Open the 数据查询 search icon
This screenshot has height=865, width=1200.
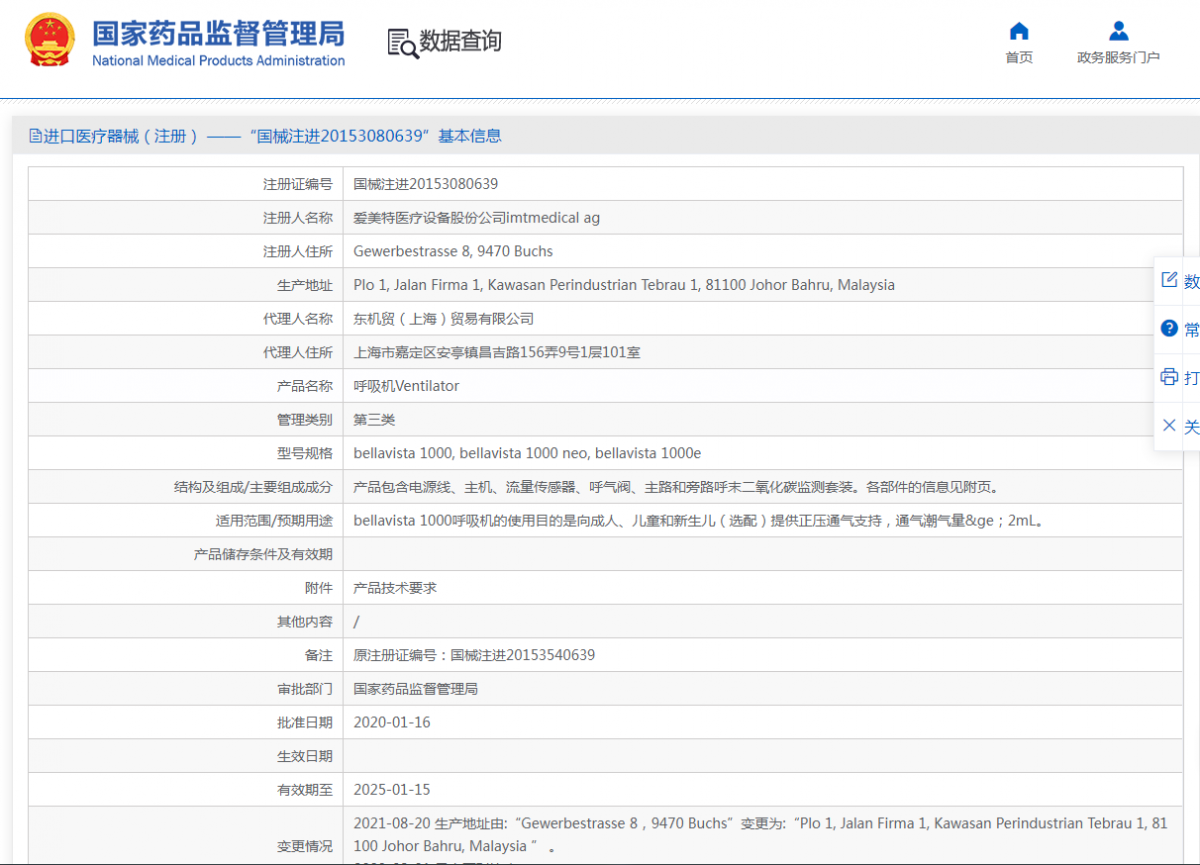pos(403,43)
